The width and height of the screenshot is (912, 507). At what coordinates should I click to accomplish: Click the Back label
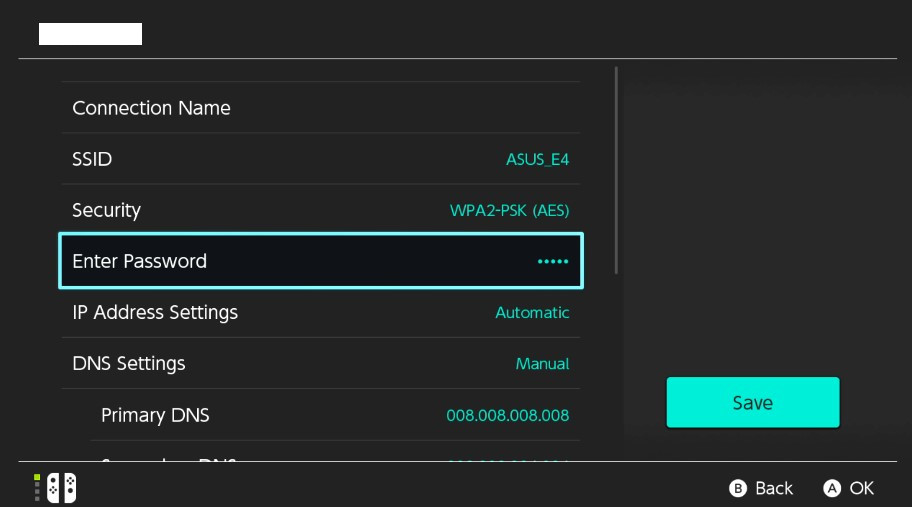point(774,488)
